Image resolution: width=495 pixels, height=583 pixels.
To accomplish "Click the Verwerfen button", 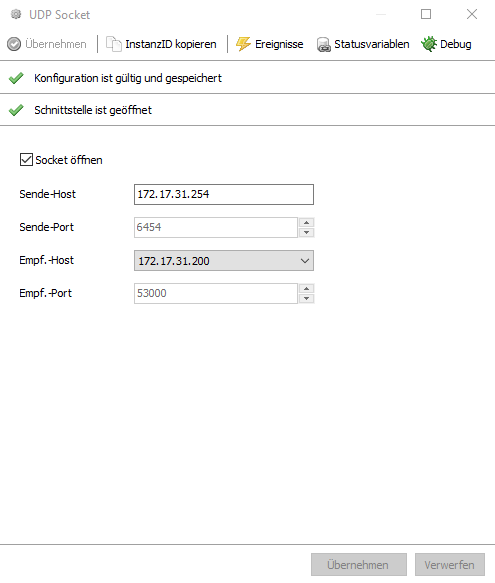I will [x=450, y=565].
